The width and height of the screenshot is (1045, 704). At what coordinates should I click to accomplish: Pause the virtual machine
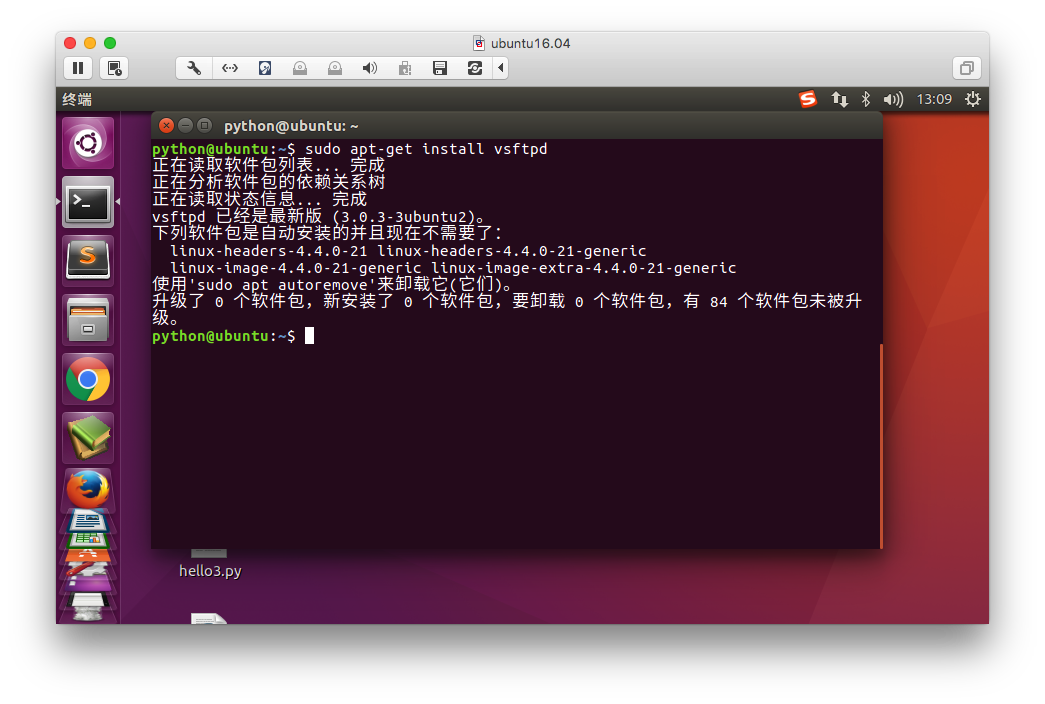[x=78, y=68]
